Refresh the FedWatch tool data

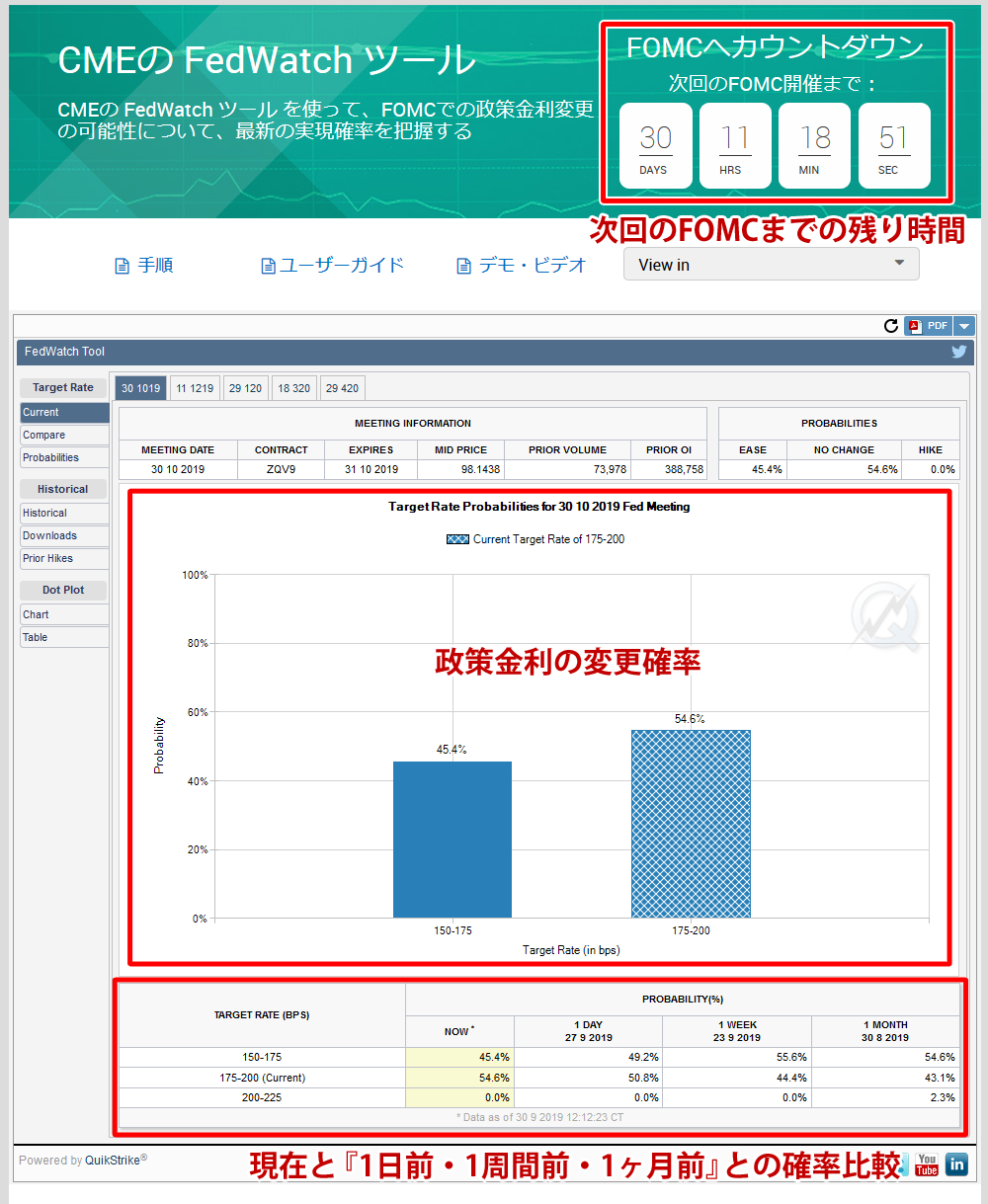pos(890,325)
